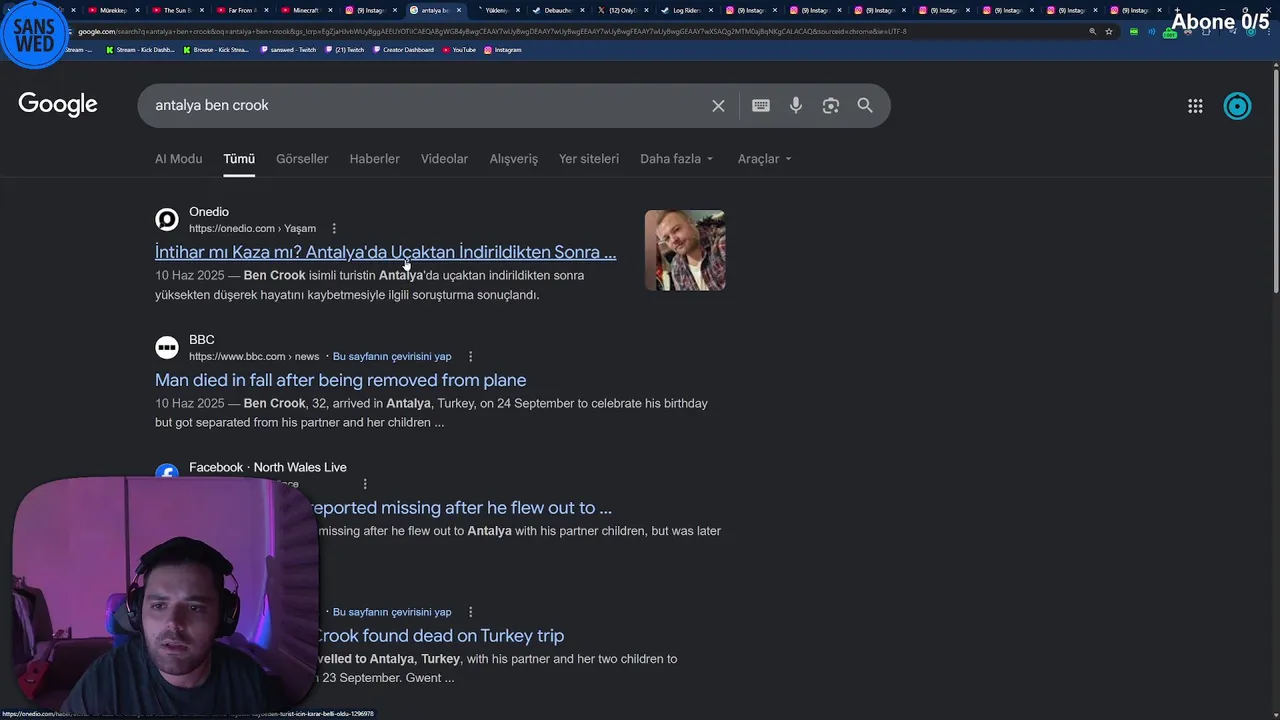Viewport: 1280px width, 720px height.
Task: Open BBC link Man died in fall
Action: point(340,380)
